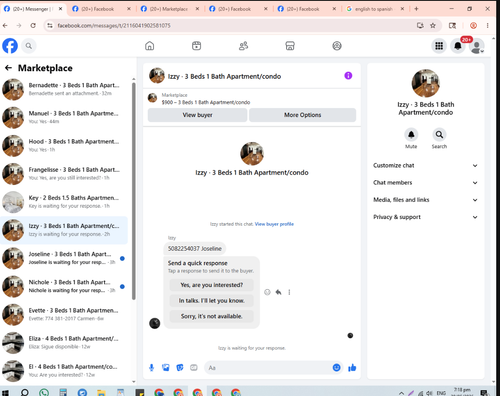Switch to the english to spanish tab
This screenshot has width=500, height=396.
point(374,9)
